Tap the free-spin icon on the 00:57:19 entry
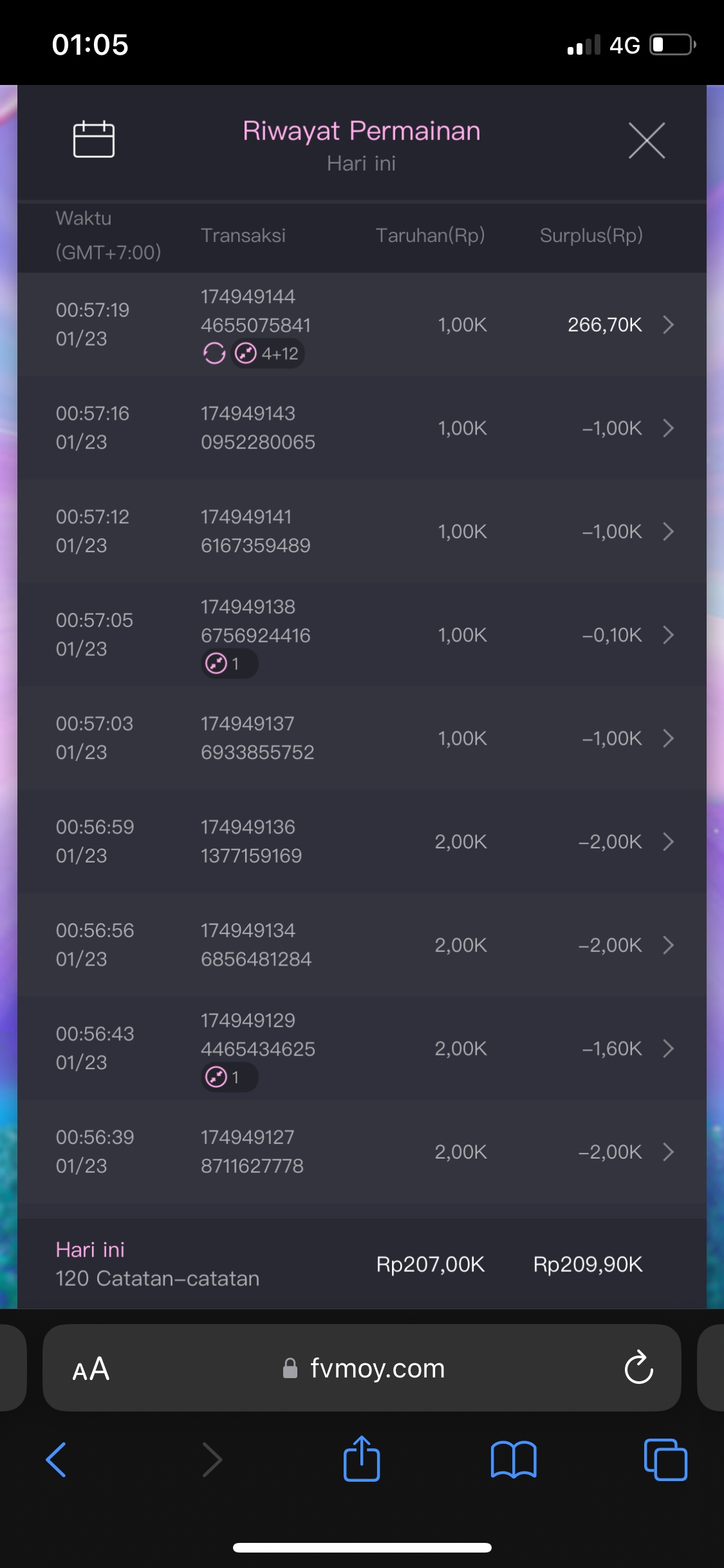 214,353
